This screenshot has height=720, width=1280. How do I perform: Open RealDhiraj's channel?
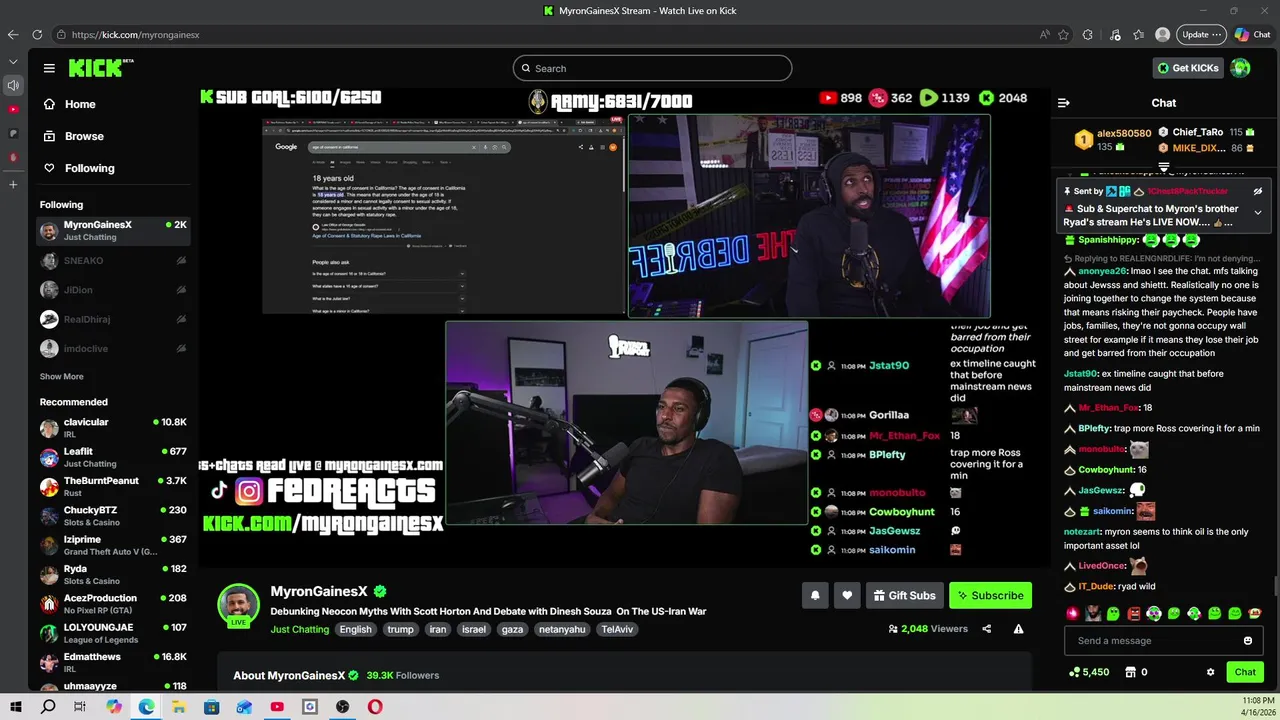[113, 319]
